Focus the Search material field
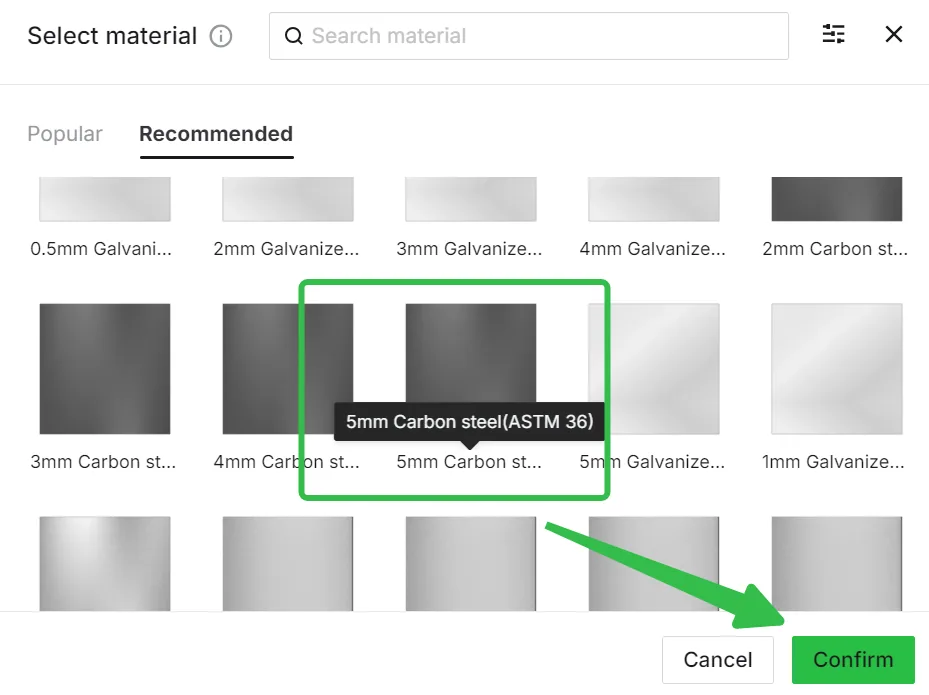929x695 pixels. click(528, 36)
